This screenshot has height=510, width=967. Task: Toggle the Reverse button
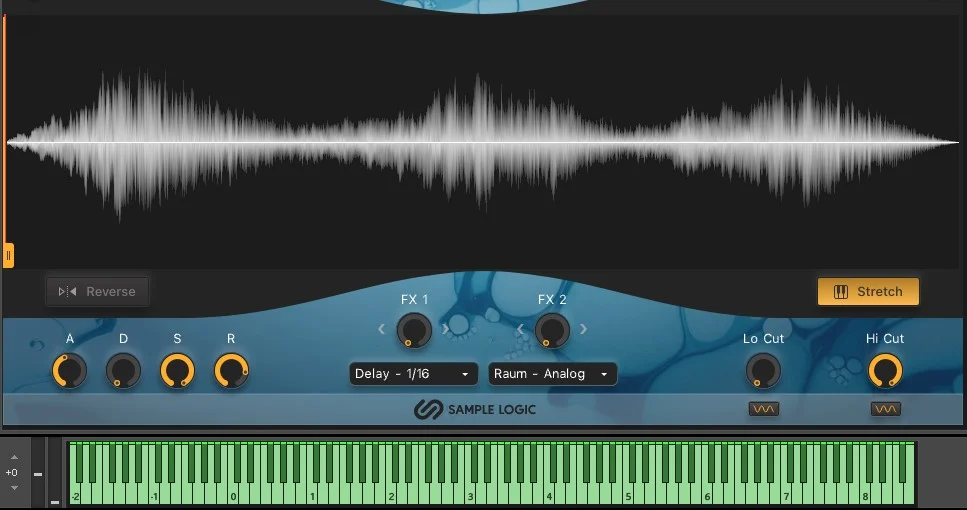97,292
